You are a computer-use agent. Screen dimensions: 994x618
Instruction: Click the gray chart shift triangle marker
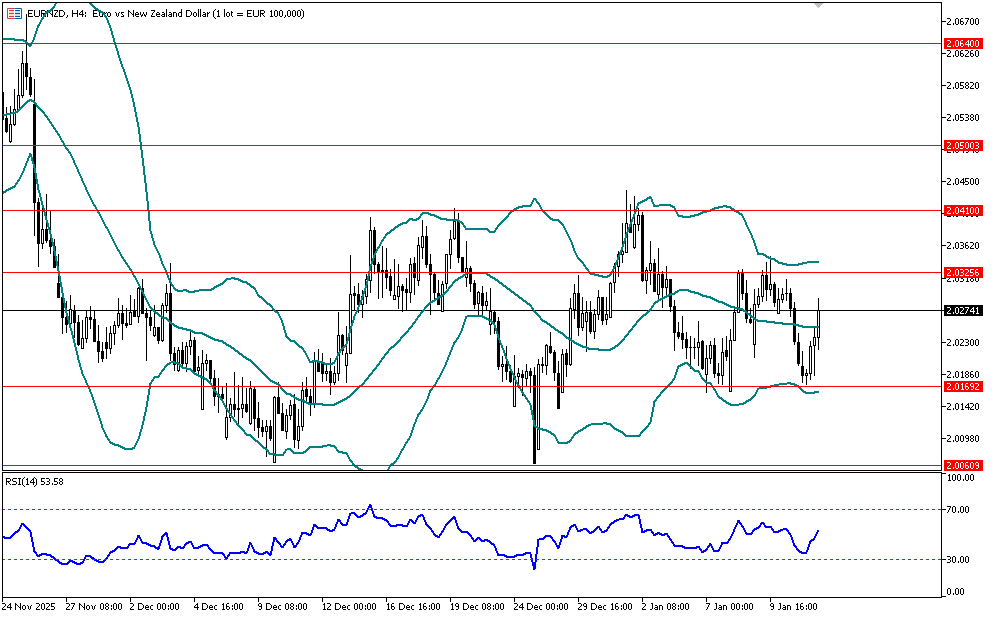click(819, 5)
